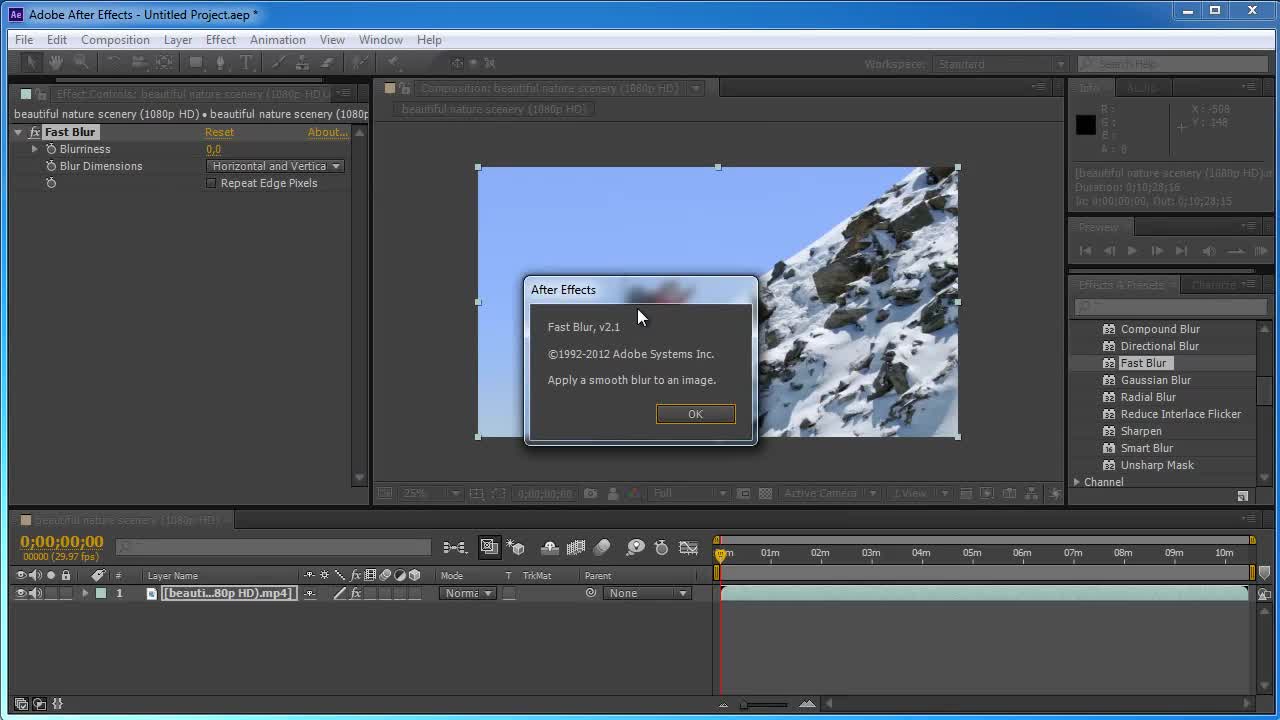Click the Blurriness stopwatch icon
Viewport: 1280px width, 720px height.
(51, 149)
